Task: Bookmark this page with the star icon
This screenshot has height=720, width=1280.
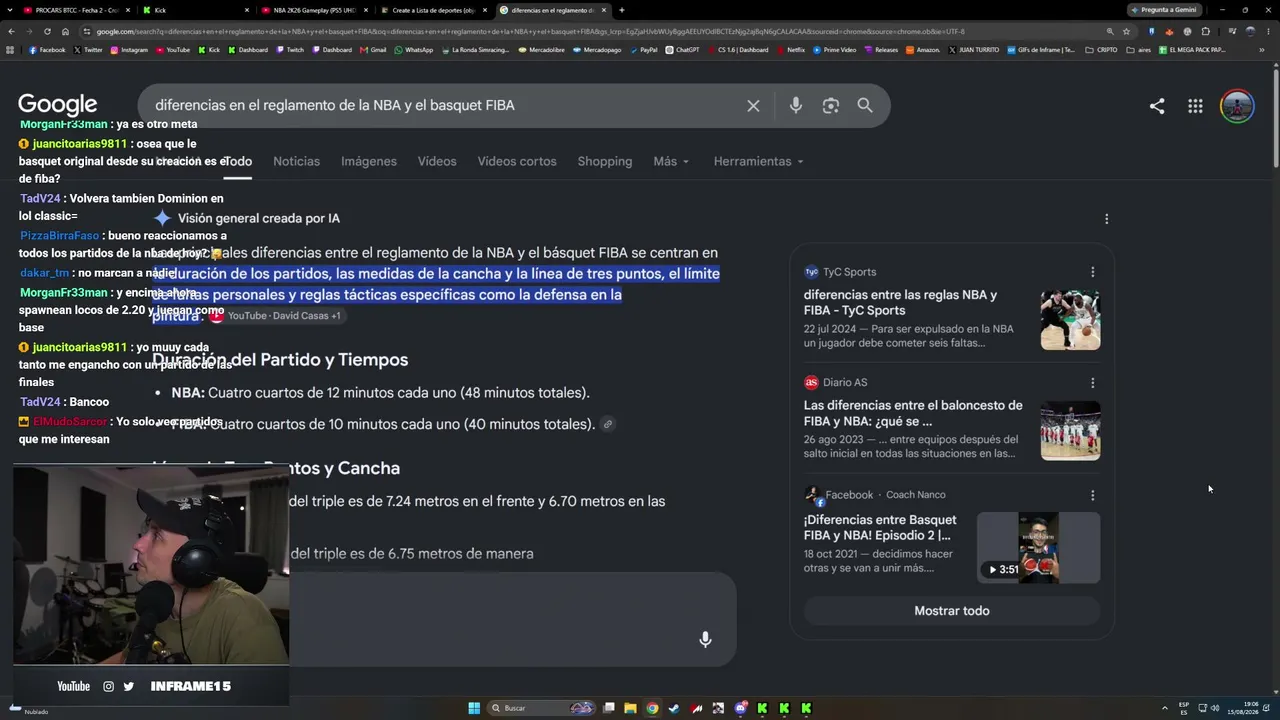Action: point(1126,31)
